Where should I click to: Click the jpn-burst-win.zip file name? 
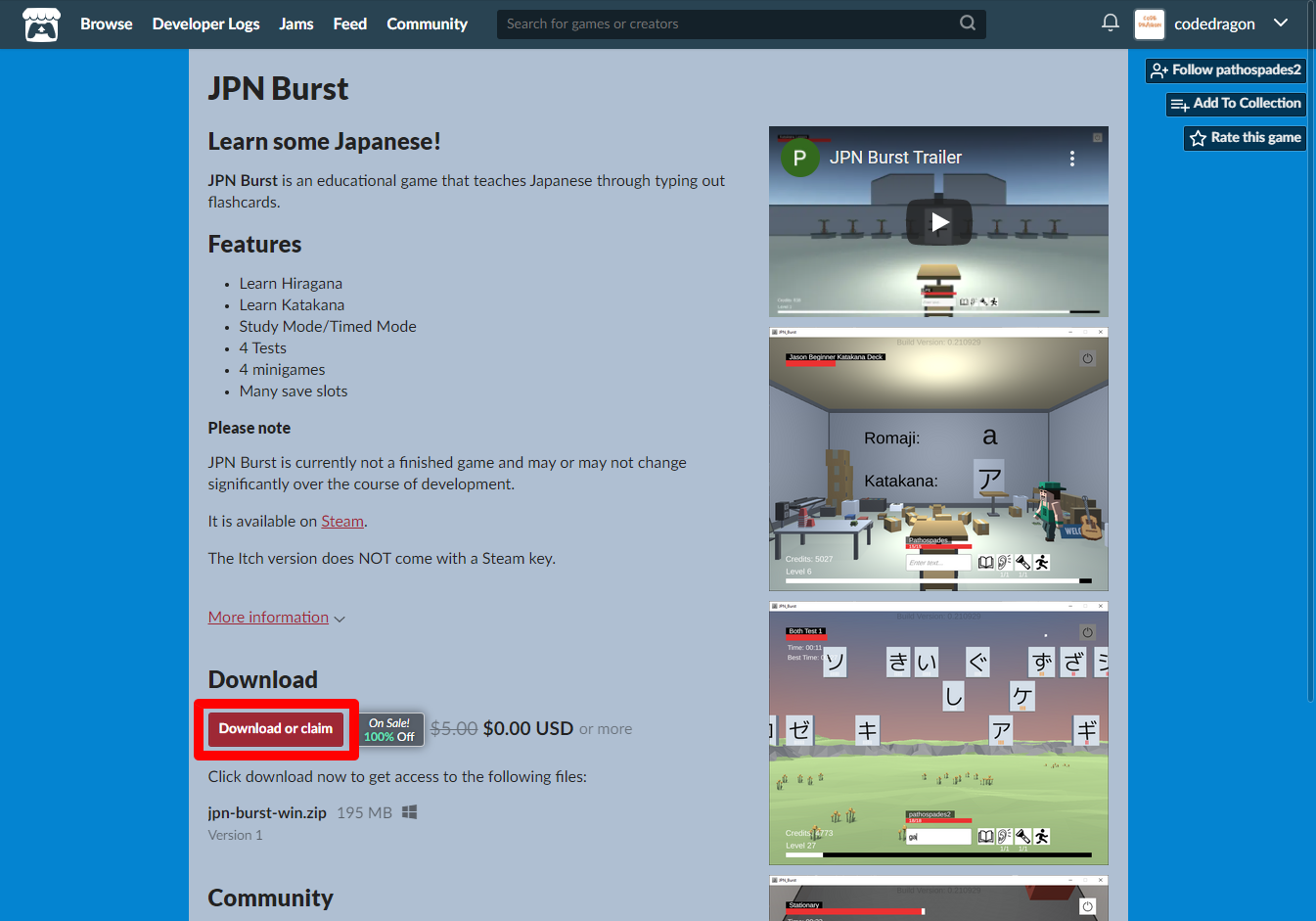(267, 813)
